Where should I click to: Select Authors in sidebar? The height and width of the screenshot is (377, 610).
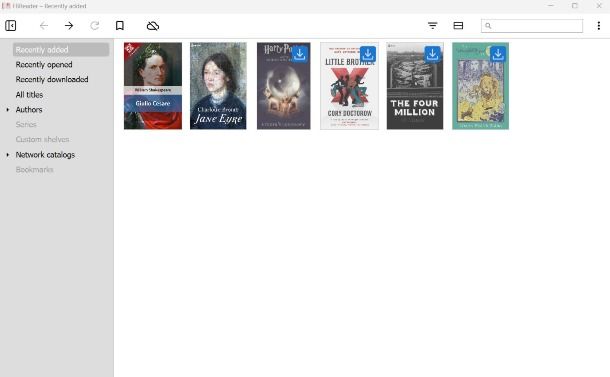pos(29,110)
